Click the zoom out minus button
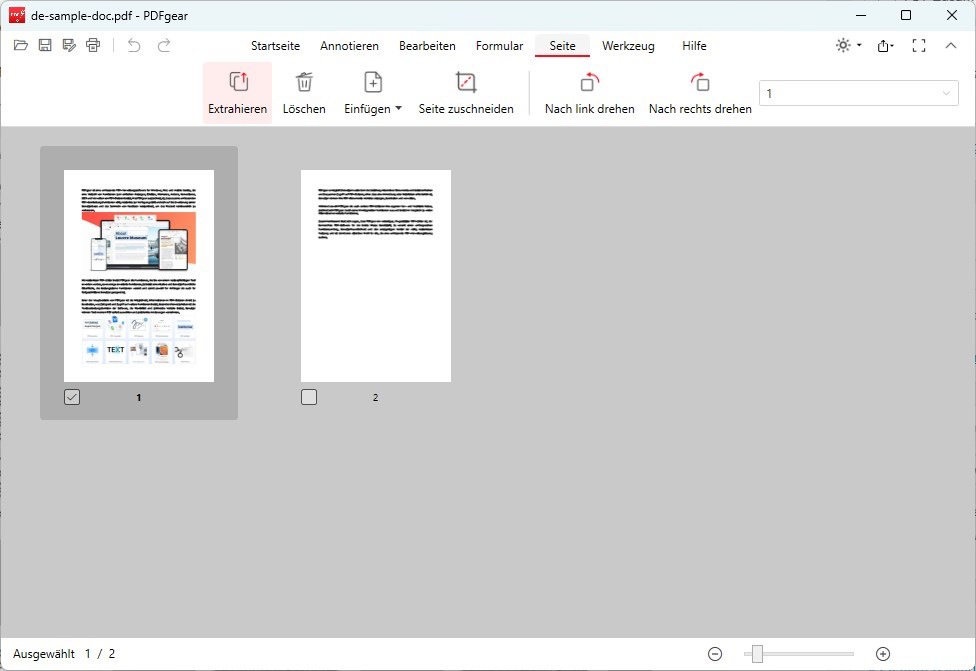 pos(715,653)
